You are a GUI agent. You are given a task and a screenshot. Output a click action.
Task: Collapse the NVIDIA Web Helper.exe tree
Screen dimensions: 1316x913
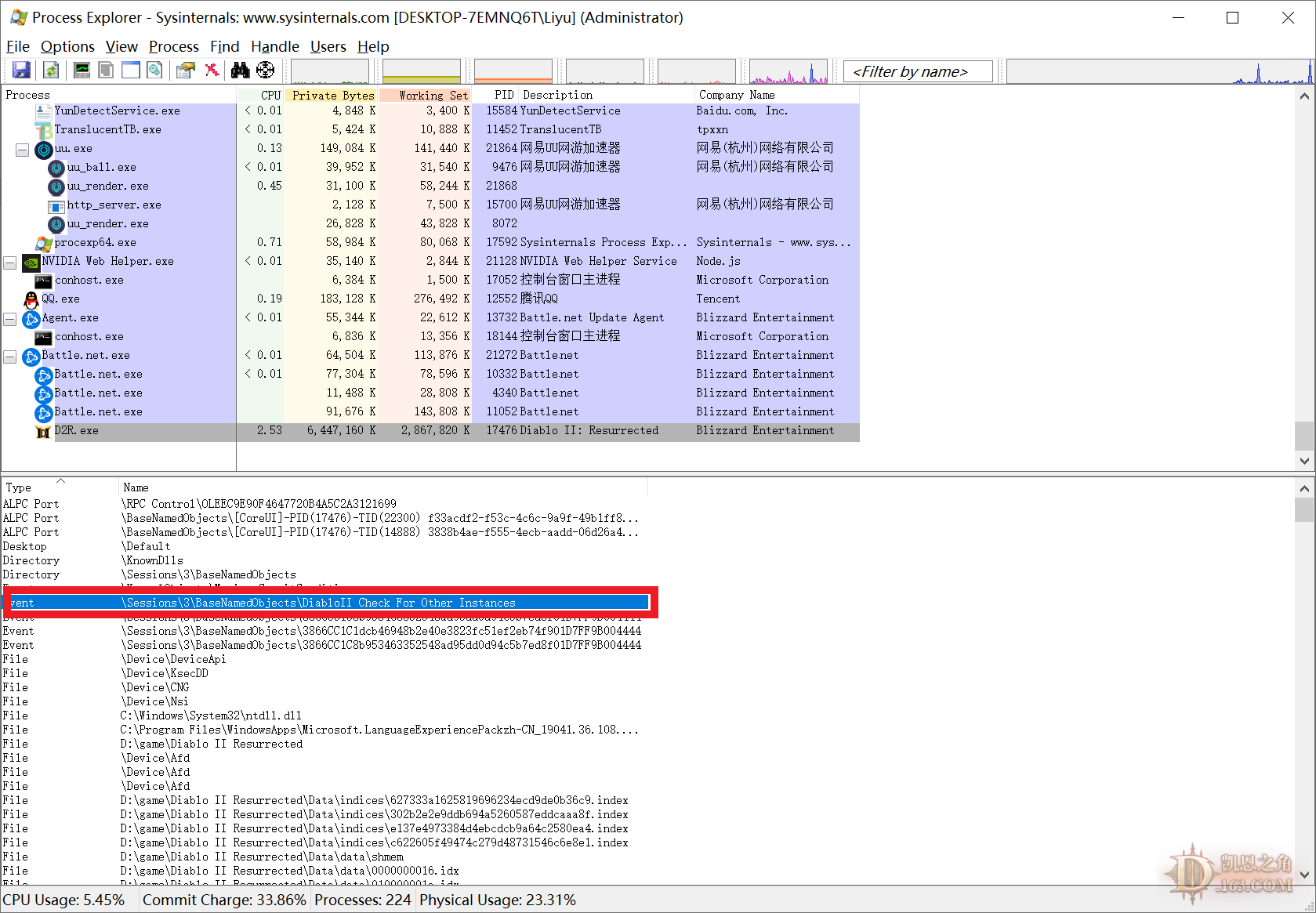coord(10,263)
